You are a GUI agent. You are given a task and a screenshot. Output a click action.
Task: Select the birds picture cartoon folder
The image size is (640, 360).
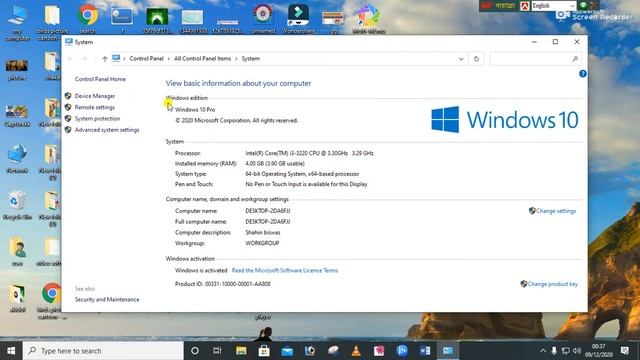point(52,22)
